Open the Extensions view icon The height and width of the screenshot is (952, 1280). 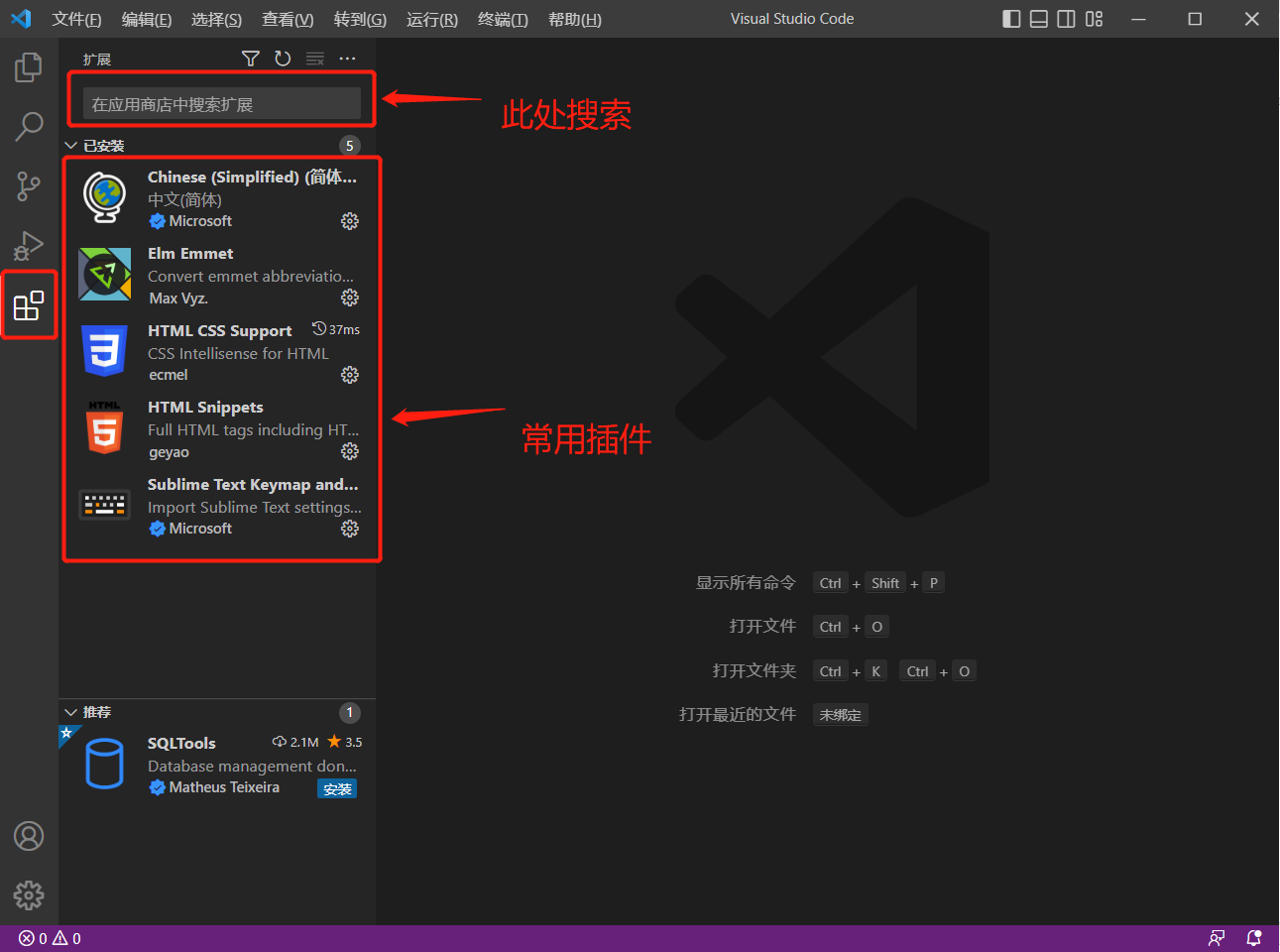pos(29,305)
